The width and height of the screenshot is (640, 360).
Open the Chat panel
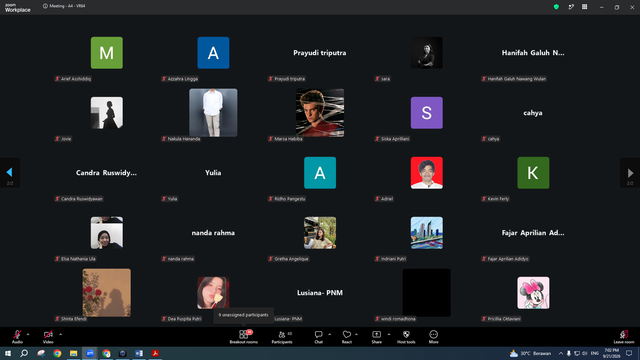tap(318, 337)
